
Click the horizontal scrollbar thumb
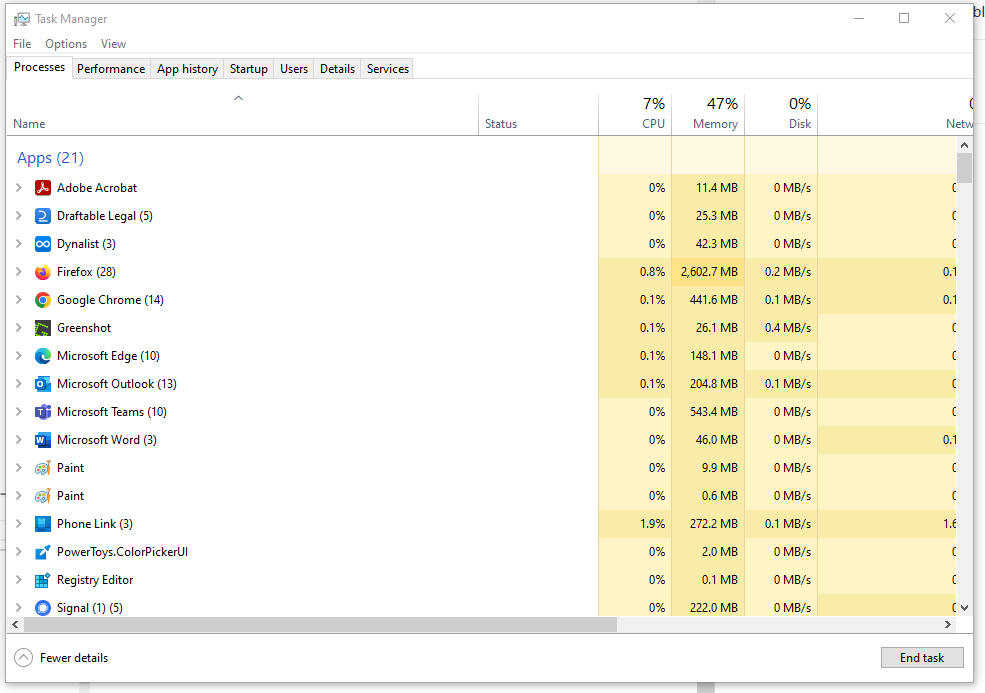pos(320,625)
